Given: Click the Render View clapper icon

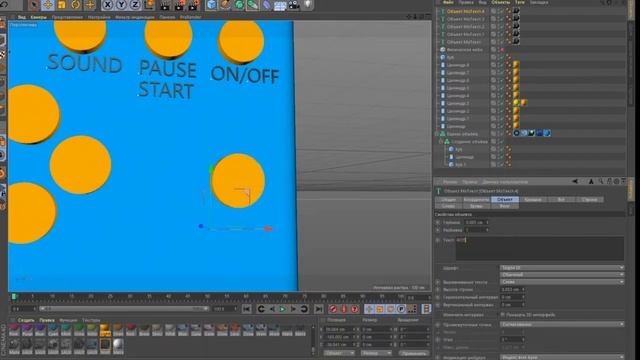Looking at the screenshot, I should (165, 5).
